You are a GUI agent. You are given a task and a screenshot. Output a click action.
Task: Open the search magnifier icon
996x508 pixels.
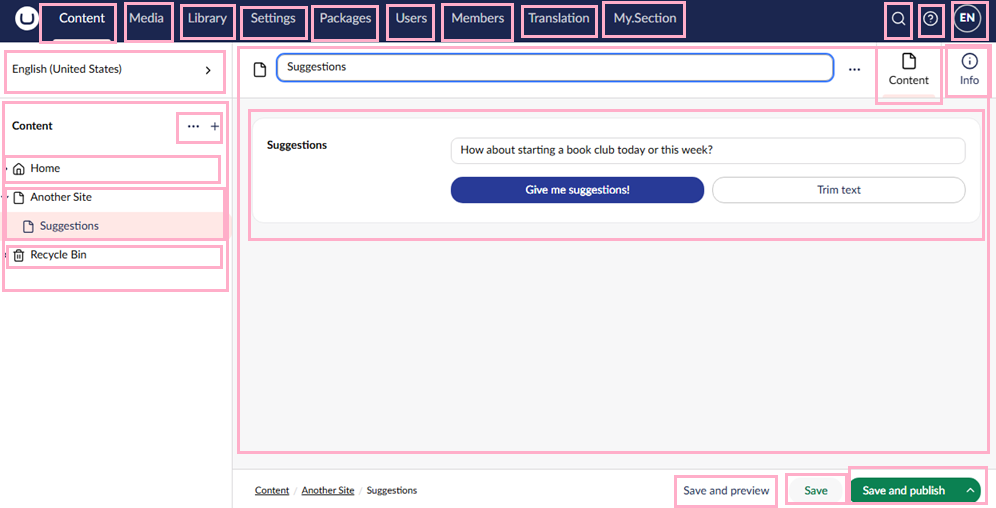point(898,19)
